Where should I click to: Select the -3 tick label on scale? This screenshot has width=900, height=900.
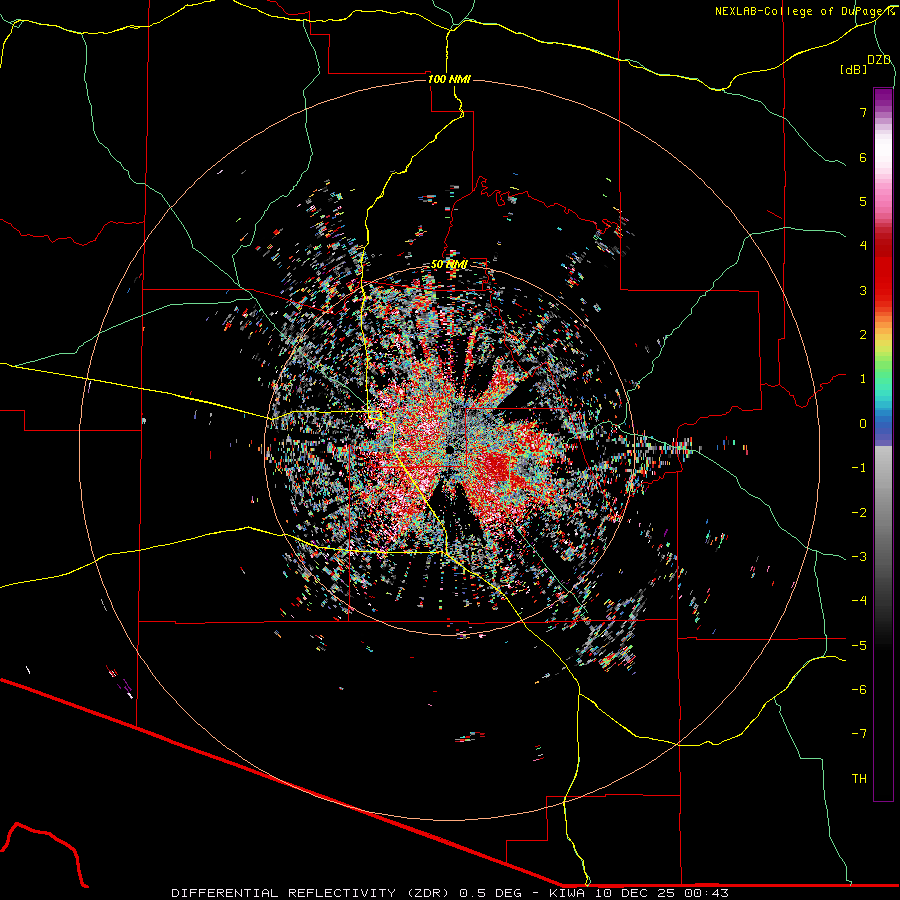(859, 557)
